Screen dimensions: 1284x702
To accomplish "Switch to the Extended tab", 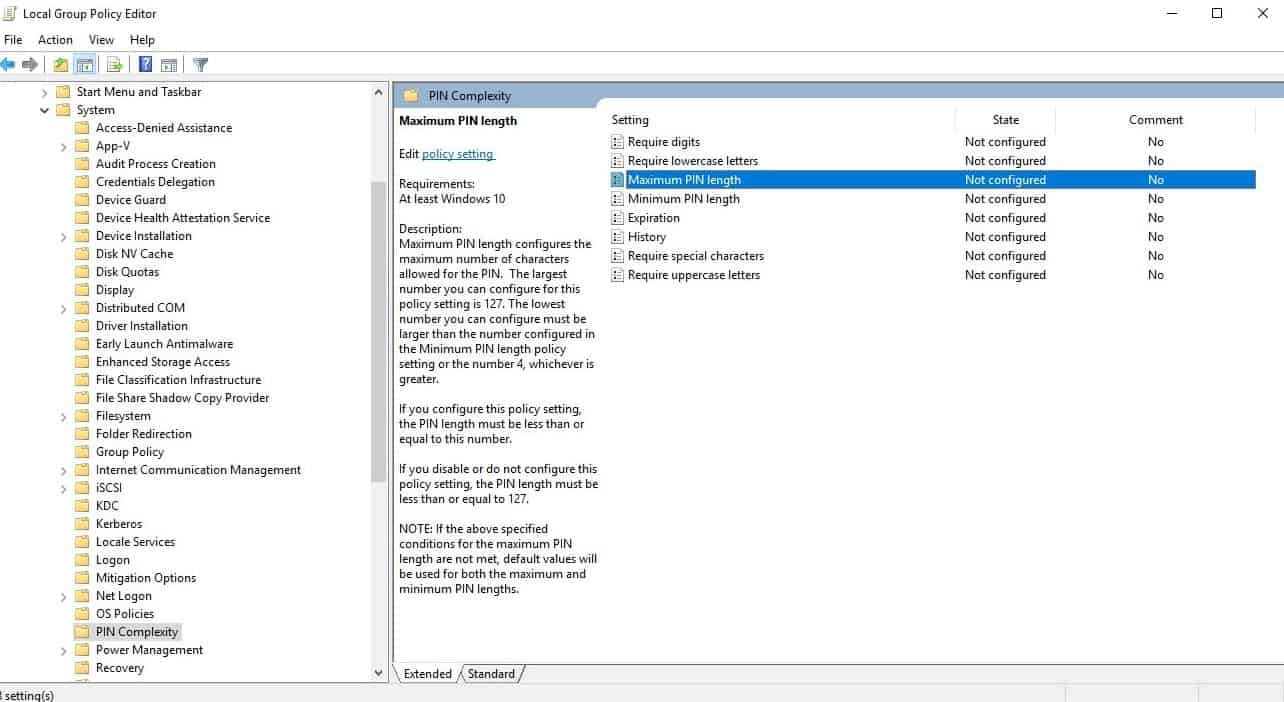I will click(x=427, y=674).
